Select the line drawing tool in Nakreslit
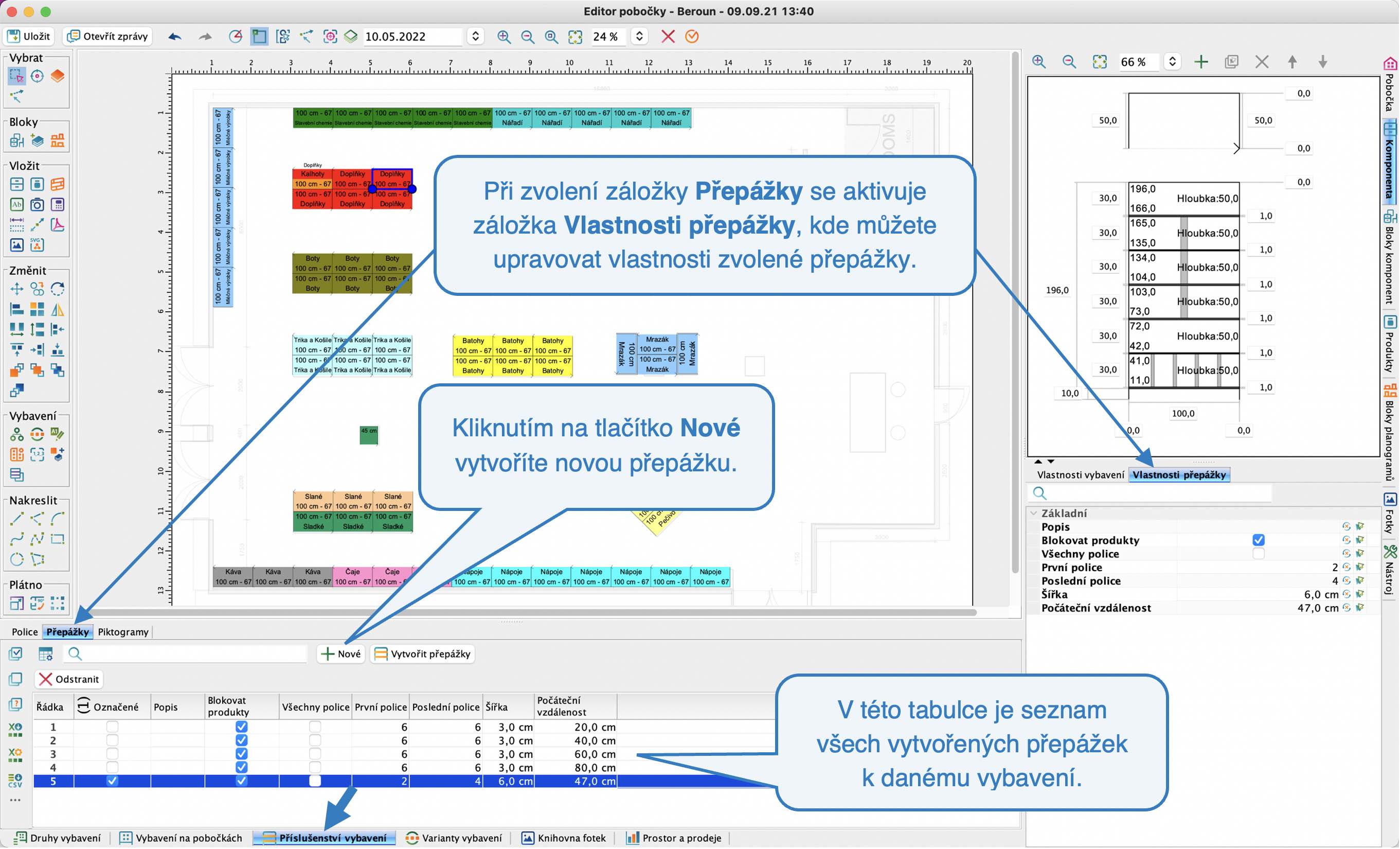This screenshot has width=1400, height=849. pos(16,518)
